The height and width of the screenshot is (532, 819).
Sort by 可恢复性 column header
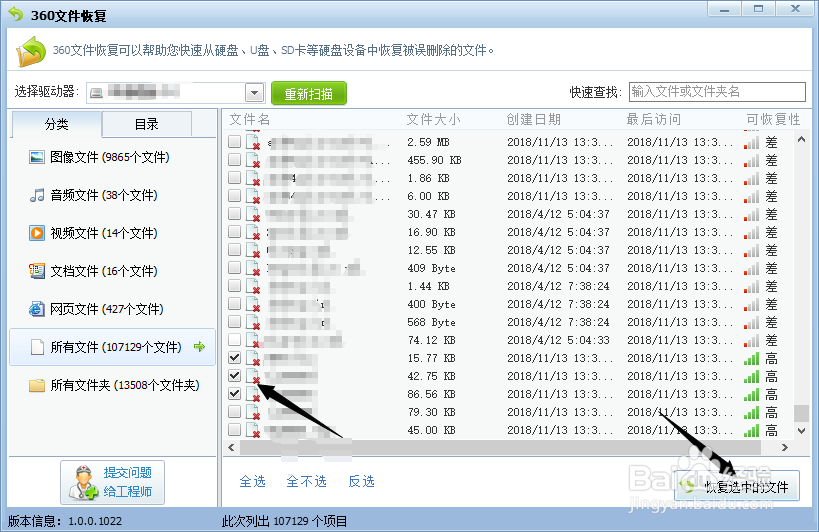click(x=773, y=120)
